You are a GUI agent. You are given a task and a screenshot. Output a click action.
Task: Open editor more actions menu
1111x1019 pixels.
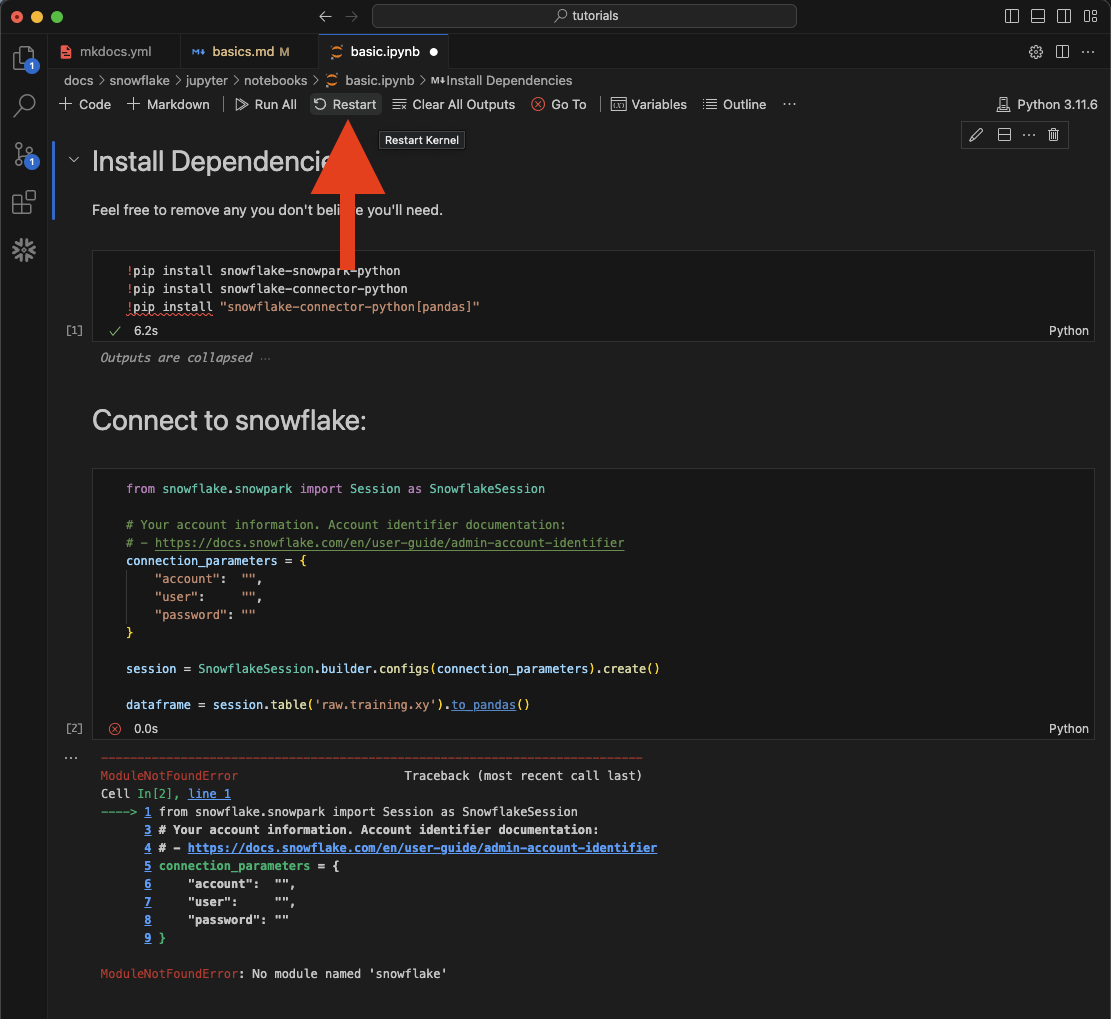[1088, 52]
